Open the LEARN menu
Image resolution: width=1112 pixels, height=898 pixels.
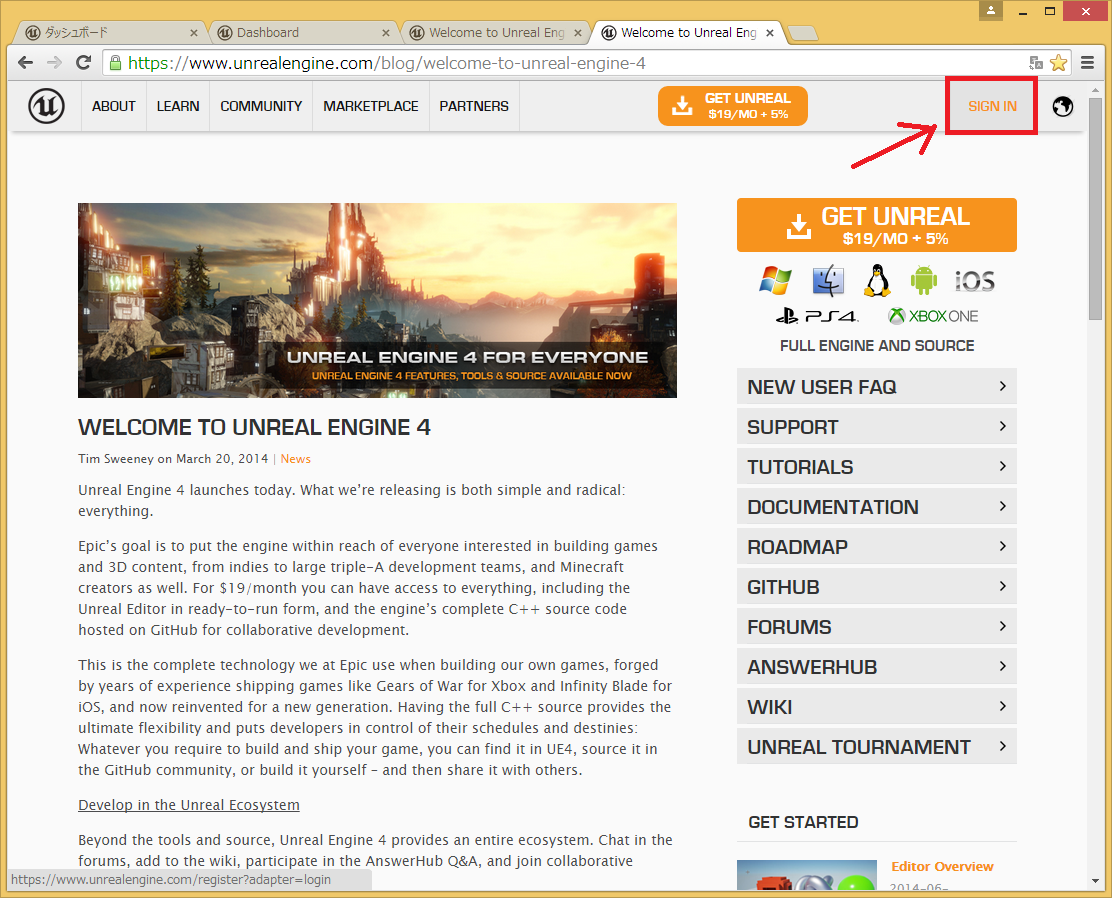coord(178,106)
